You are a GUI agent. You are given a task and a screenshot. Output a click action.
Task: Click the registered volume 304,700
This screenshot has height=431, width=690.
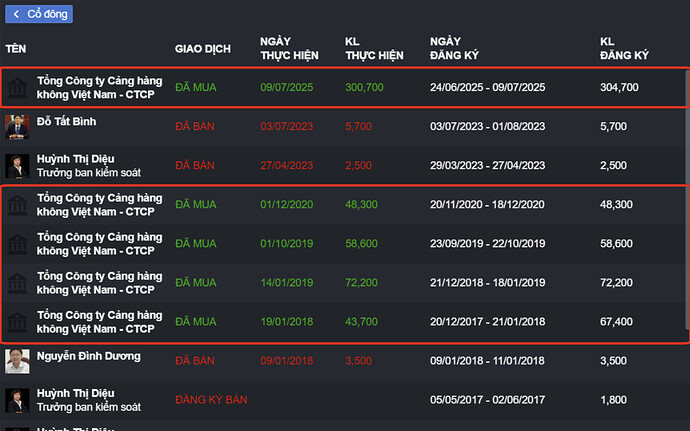click(x=619, y=88)
